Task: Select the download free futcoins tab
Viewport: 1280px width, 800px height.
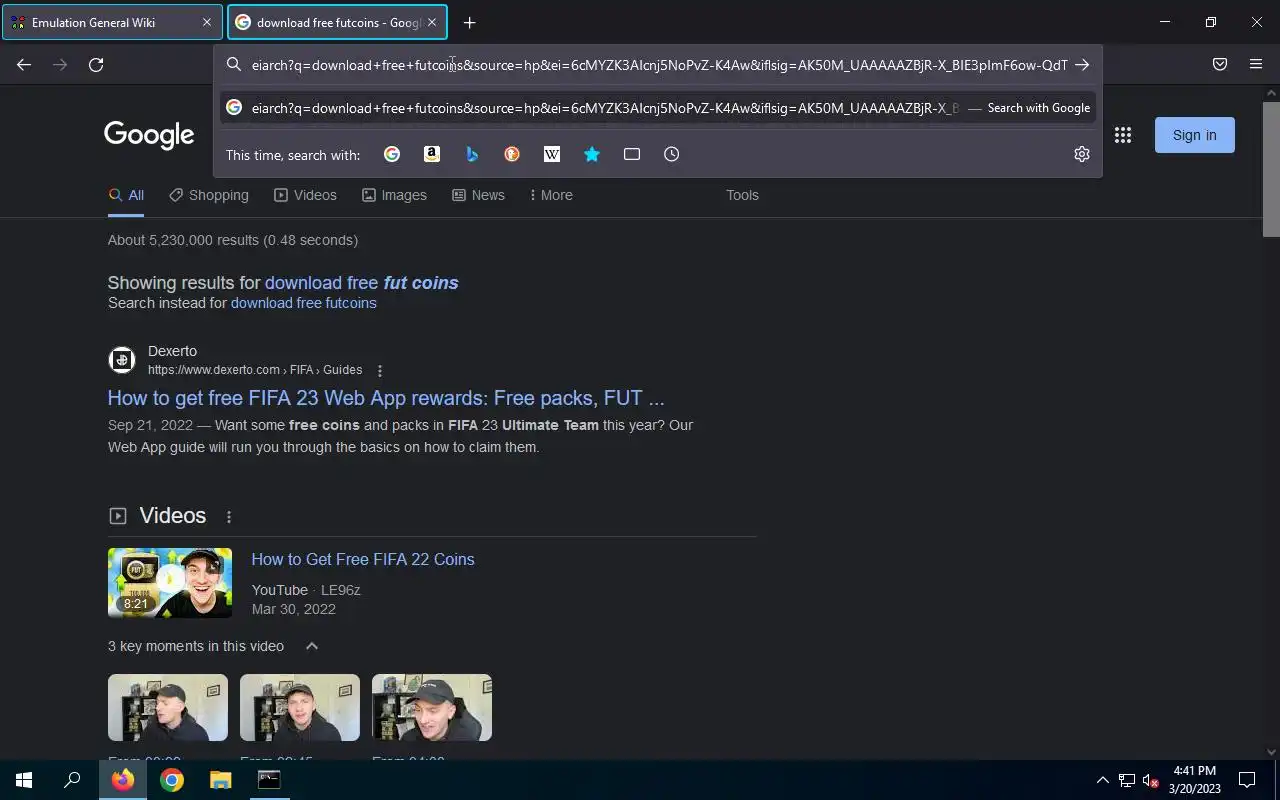Action: coord(337,22)
